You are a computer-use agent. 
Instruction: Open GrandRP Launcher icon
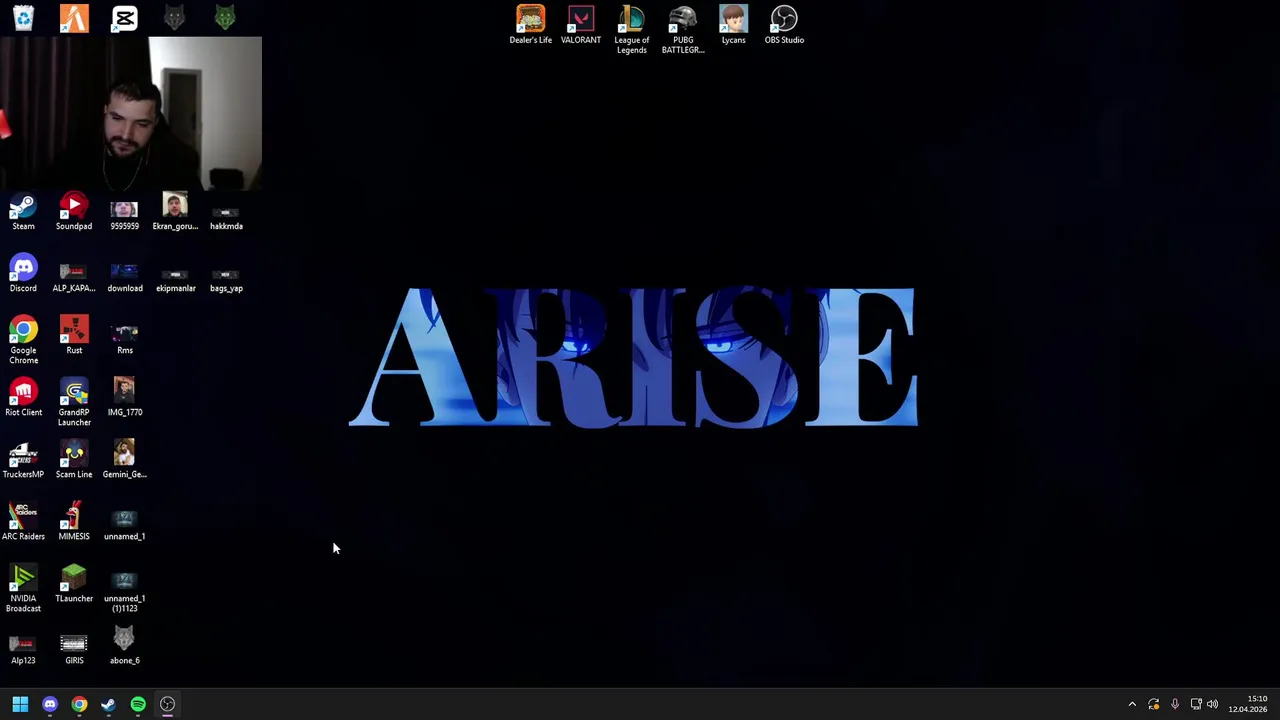click(74, 402)
